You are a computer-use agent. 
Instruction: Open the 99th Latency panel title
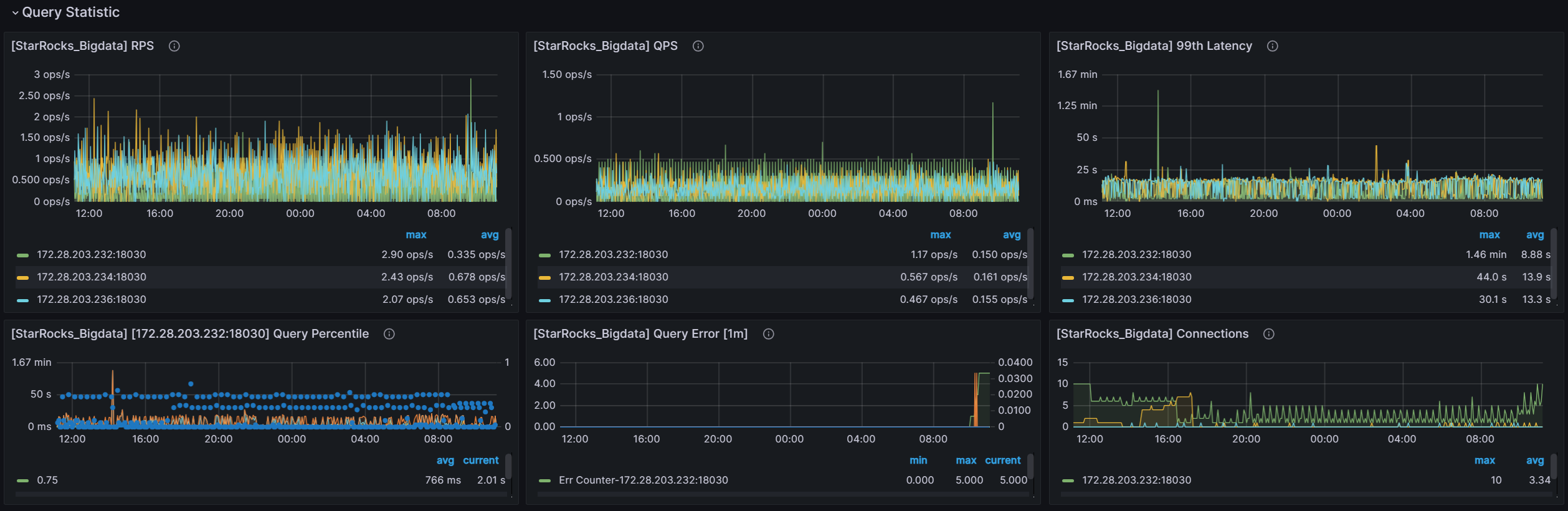(1154, 45)
